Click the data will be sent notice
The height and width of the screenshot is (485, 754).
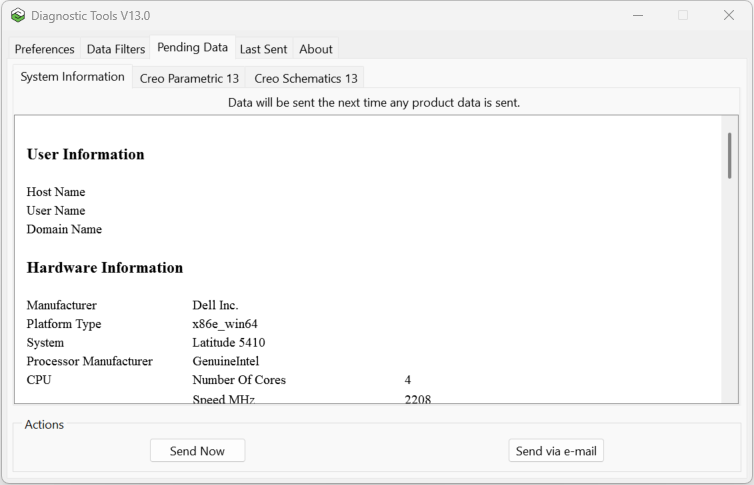coord(374,102)
